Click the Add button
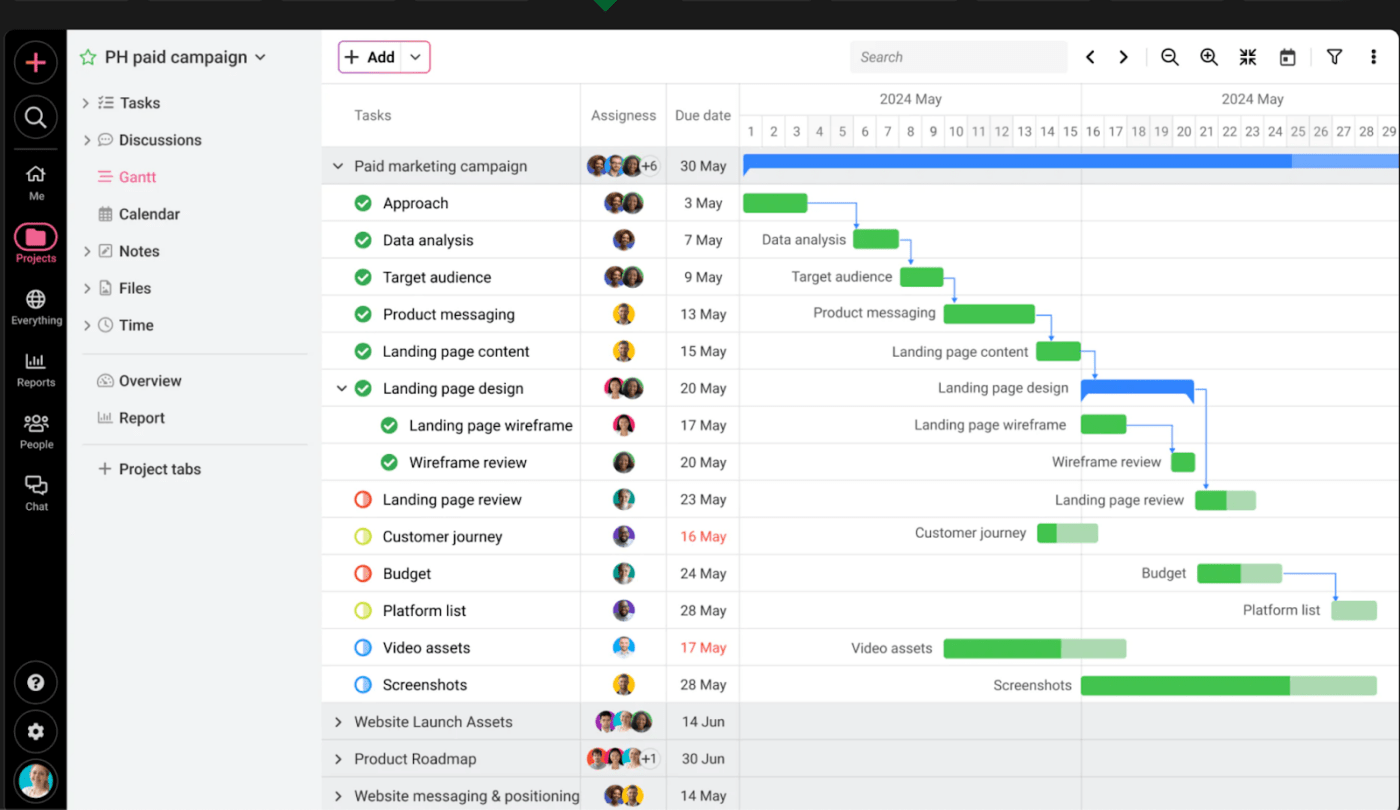1400x810 pixels. [369, 57]
